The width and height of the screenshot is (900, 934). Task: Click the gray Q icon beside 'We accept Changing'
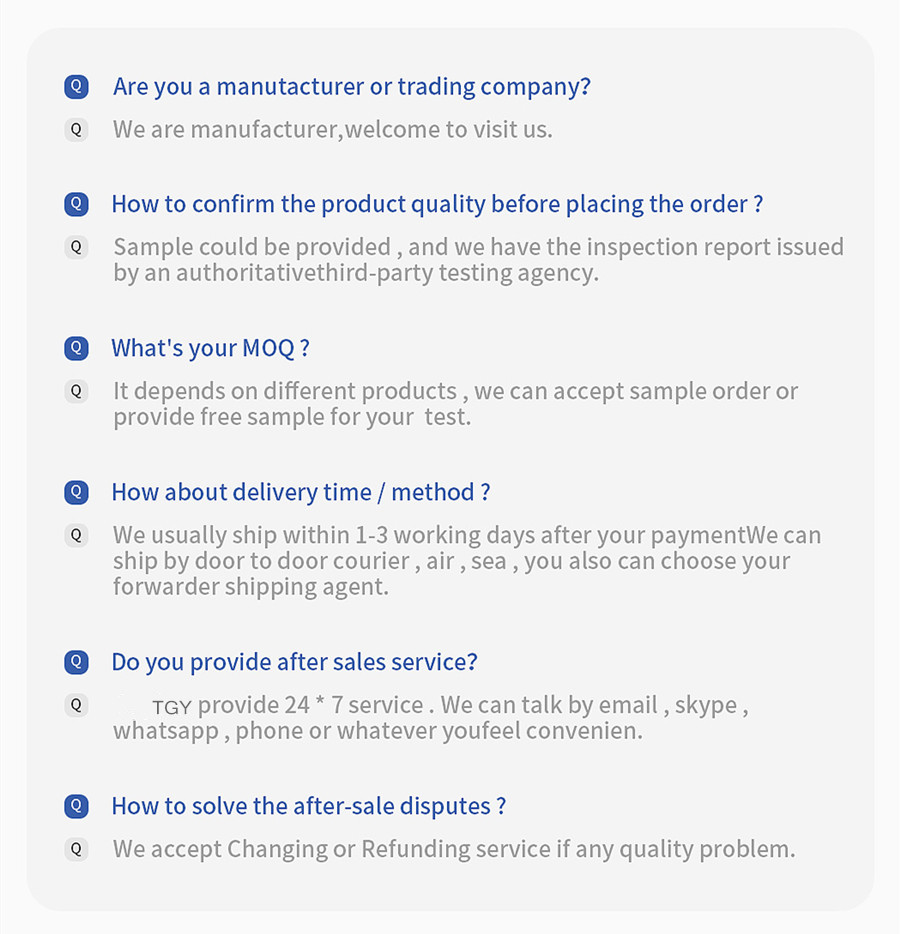coord(76,849)
